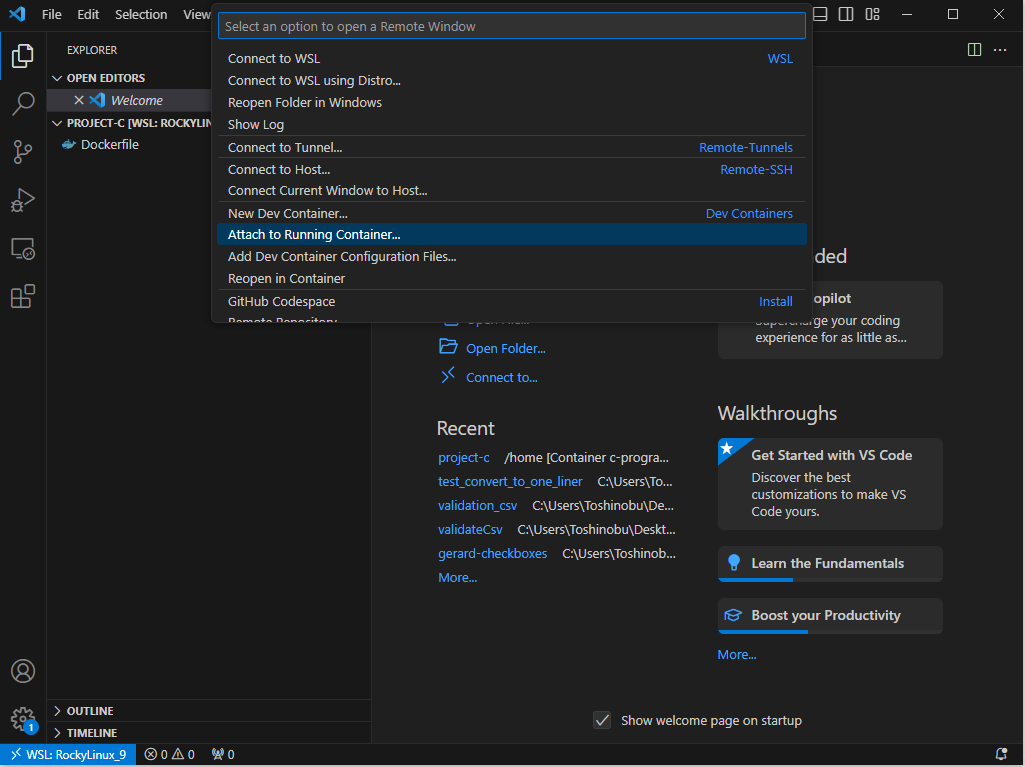
Task: Click the Open Folder link
Action: [505, 349]
